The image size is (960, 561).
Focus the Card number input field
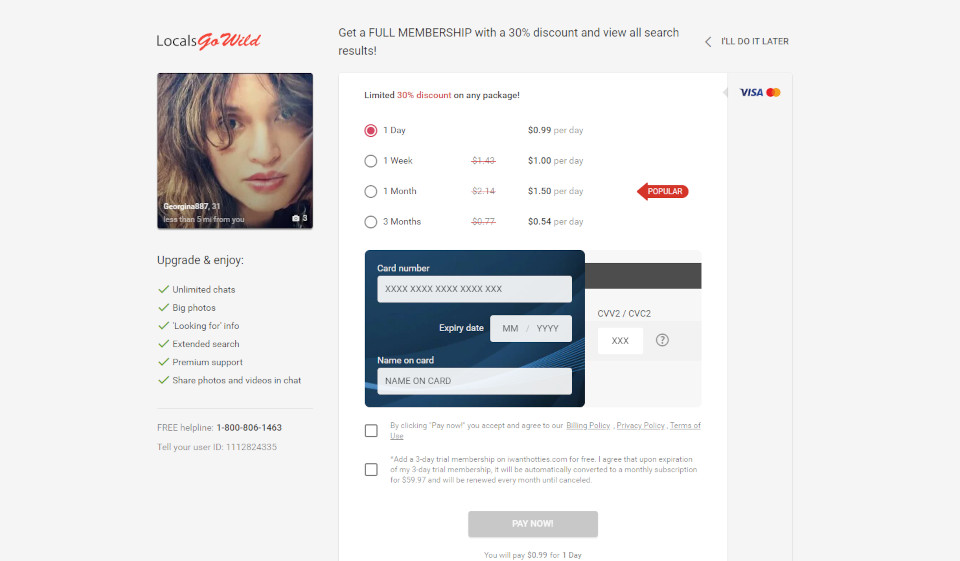[474, 289]
